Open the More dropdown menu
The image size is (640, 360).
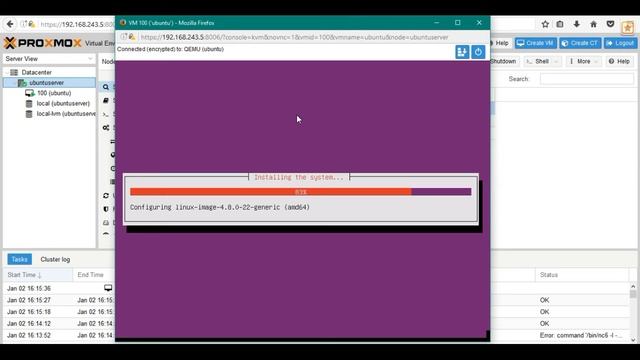coord(583,61)
